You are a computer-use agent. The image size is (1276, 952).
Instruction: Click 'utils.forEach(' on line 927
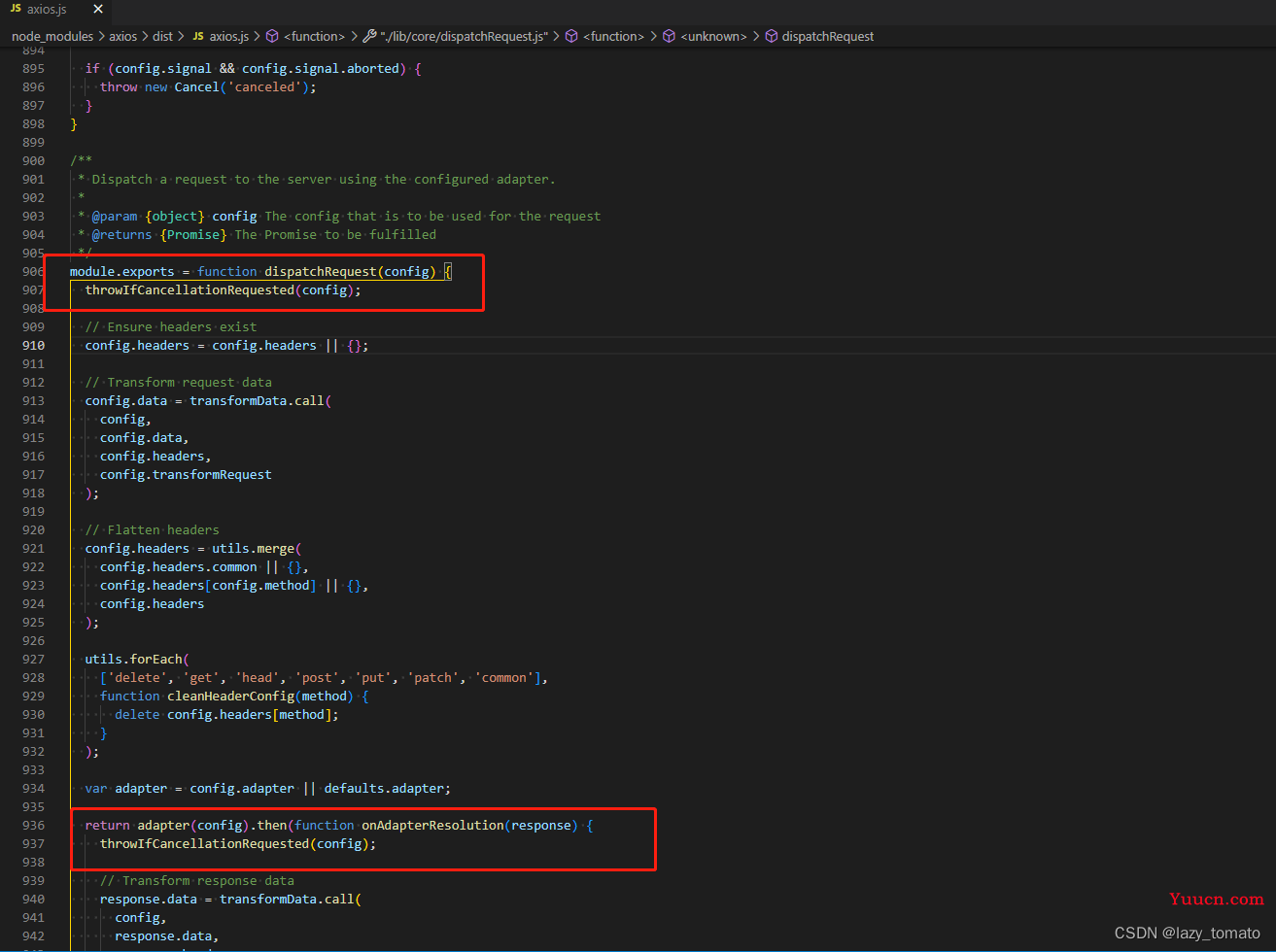pyautogui.click(x=137, y=659)
